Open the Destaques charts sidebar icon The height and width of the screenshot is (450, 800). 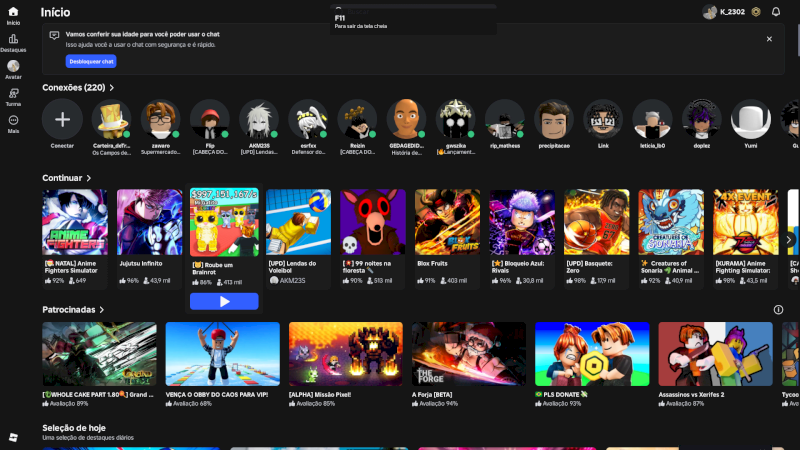coord(13,39)
